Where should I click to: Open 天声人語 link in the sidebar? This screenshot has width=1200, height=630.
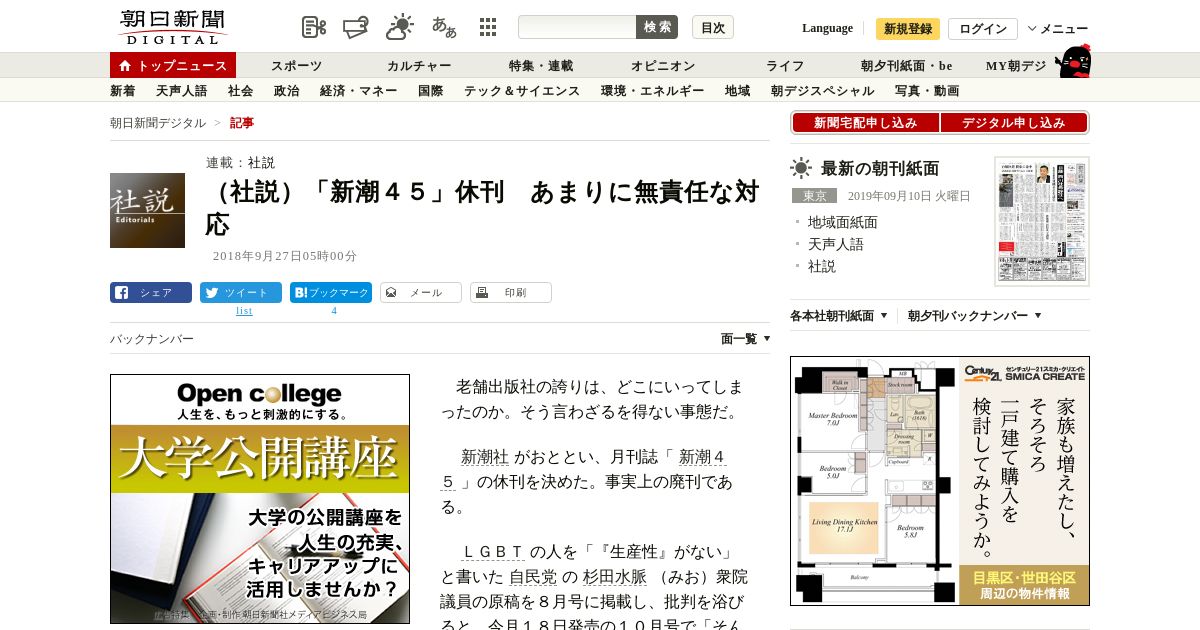point(836,244)
